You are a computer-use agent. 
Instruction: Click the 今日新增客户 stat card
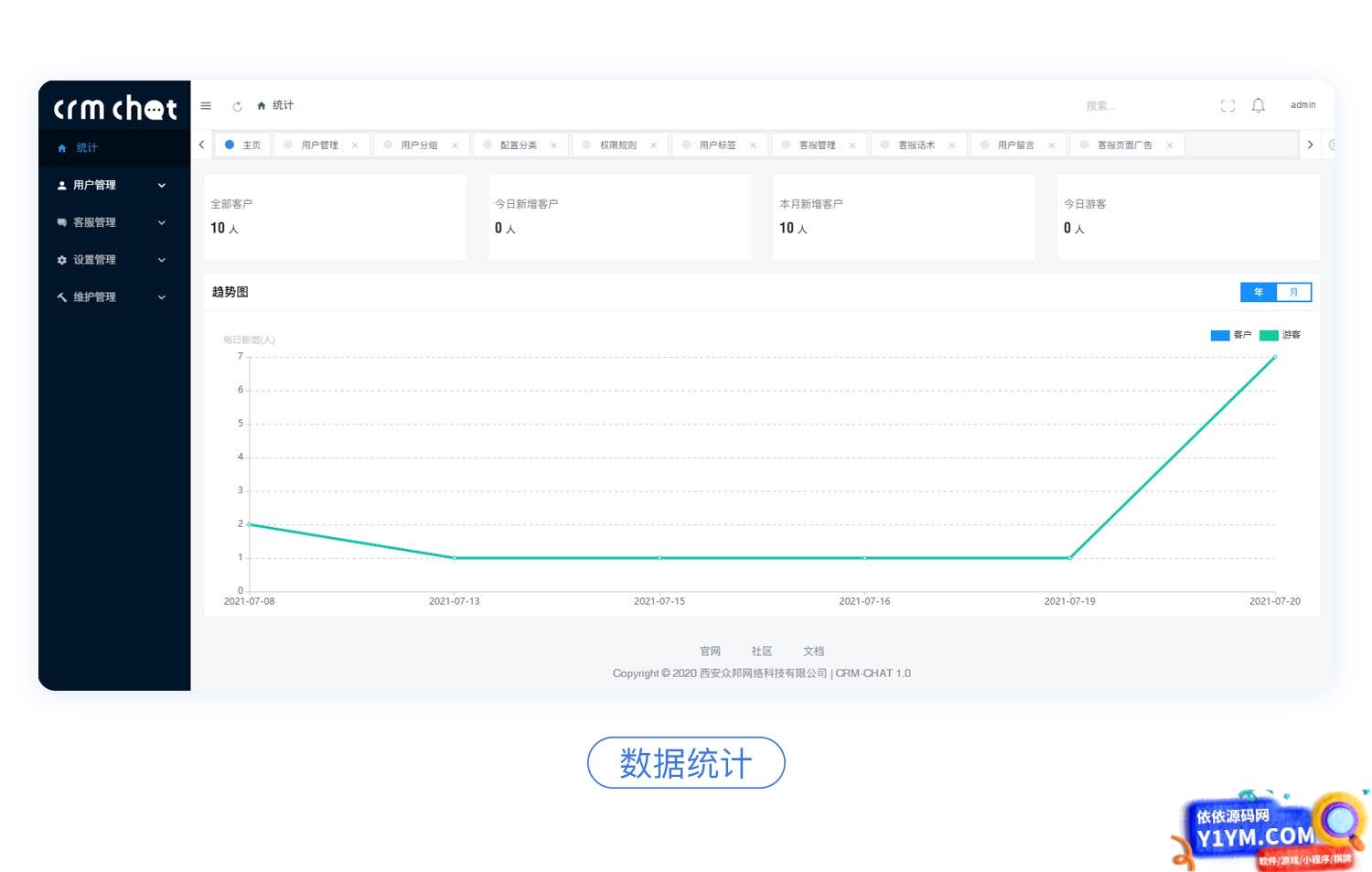(619, 217)
